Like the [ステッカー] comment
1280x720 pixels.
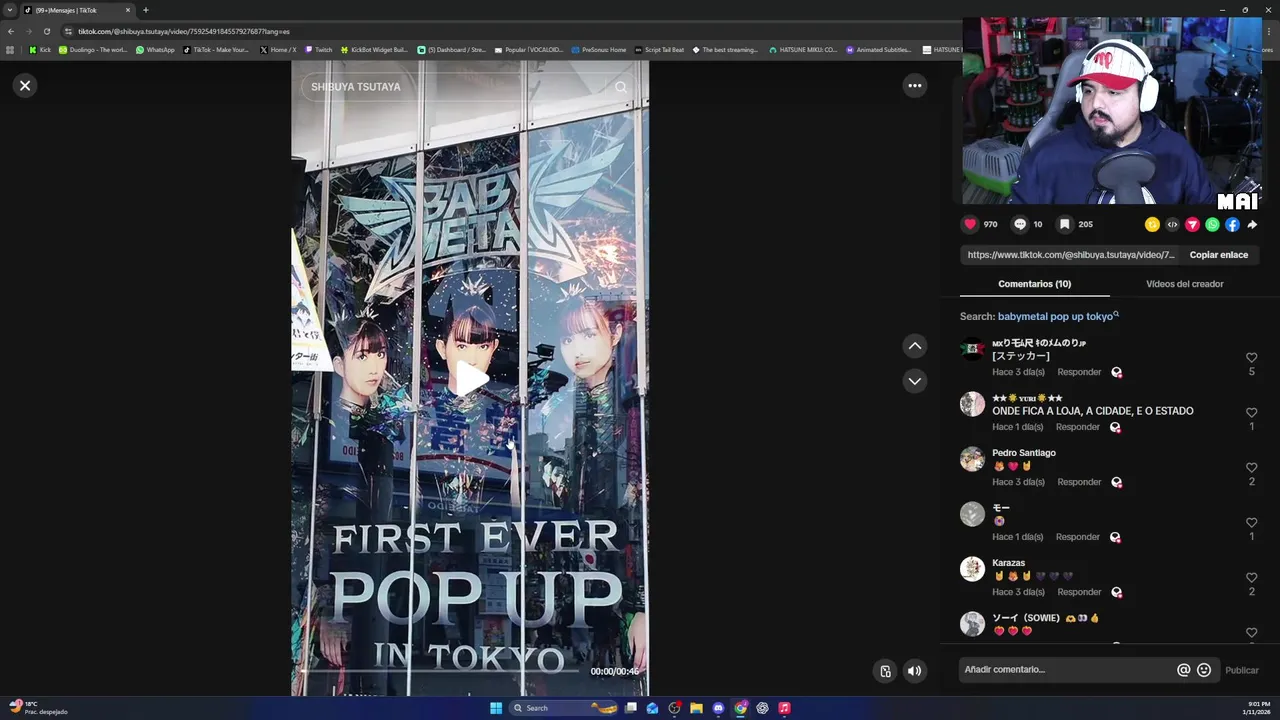click(x=1251, y=358)
